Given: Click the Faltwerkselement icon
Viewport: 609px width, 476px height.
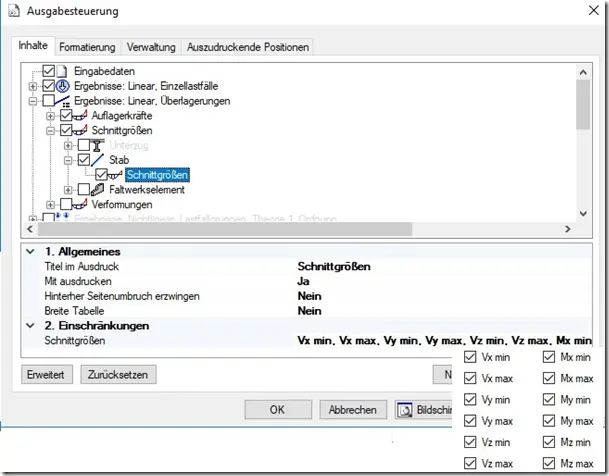Looking at the screenshot, I should pos(97,189).
